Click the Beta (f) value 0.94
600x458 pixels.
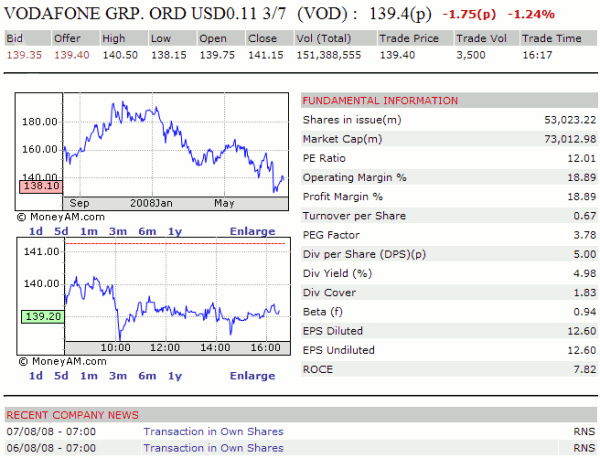585,312
